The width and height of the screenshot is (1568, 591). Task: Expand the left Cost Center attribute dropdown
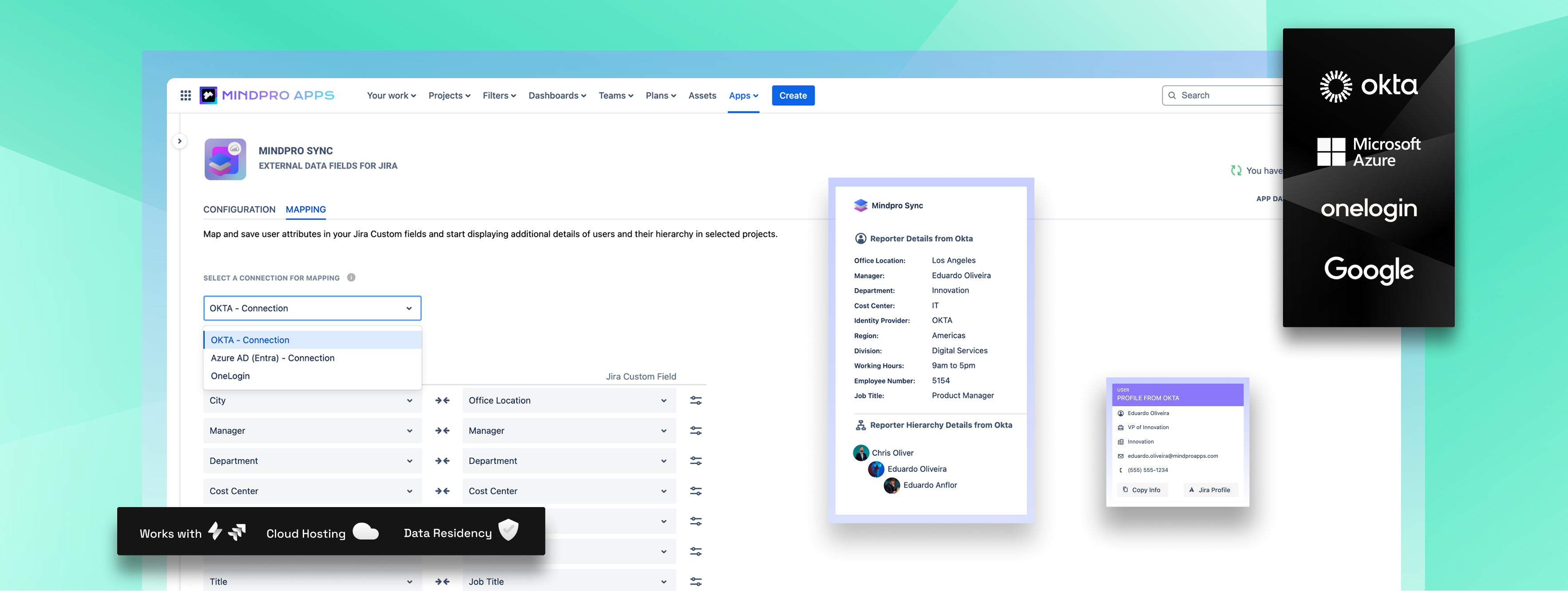(x=312, y=491)
